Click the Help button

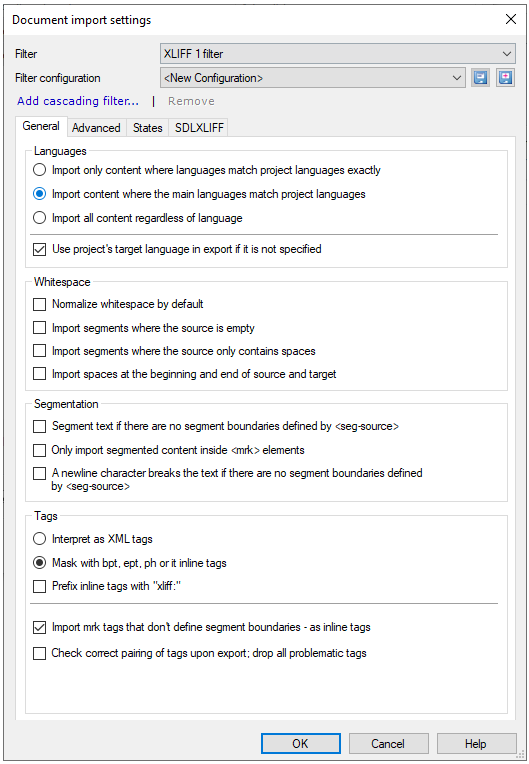pyautogui.click(x=476, y=744)
